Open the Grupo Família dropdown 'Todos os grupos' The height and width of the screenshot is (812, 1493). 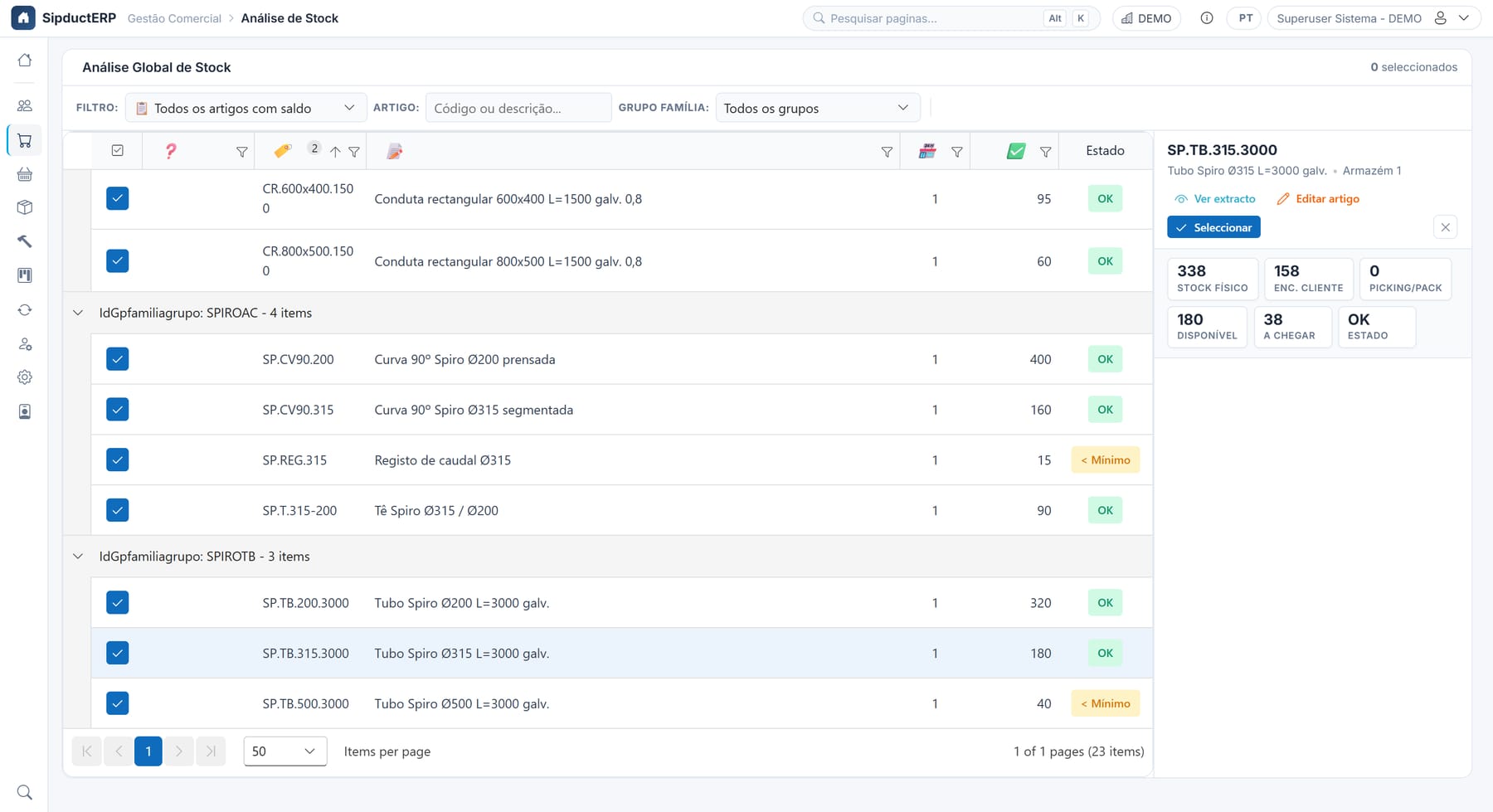point(817,108)
